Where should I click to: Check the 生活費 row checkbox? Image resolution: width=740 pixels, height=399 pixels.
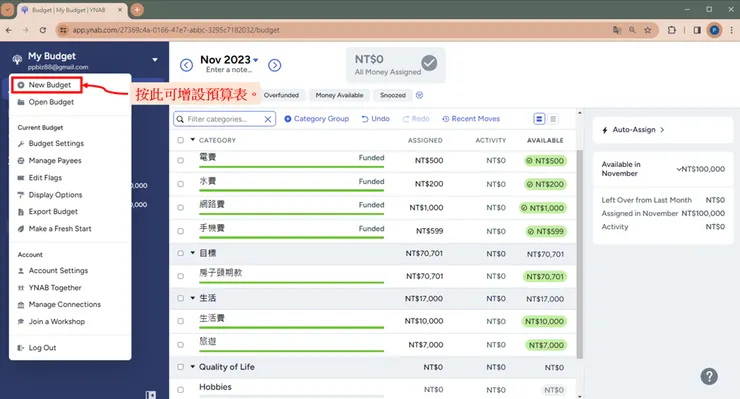tap(180, 321)
